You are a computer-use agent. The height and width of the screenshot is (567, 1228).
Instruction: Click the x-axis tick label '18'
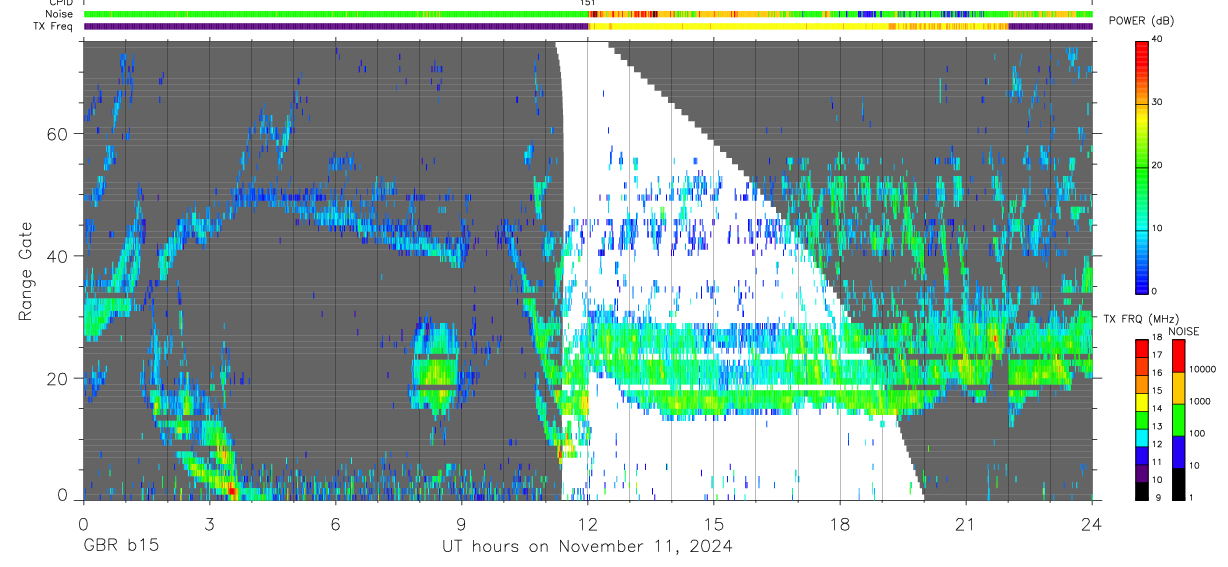click(839, 523)
